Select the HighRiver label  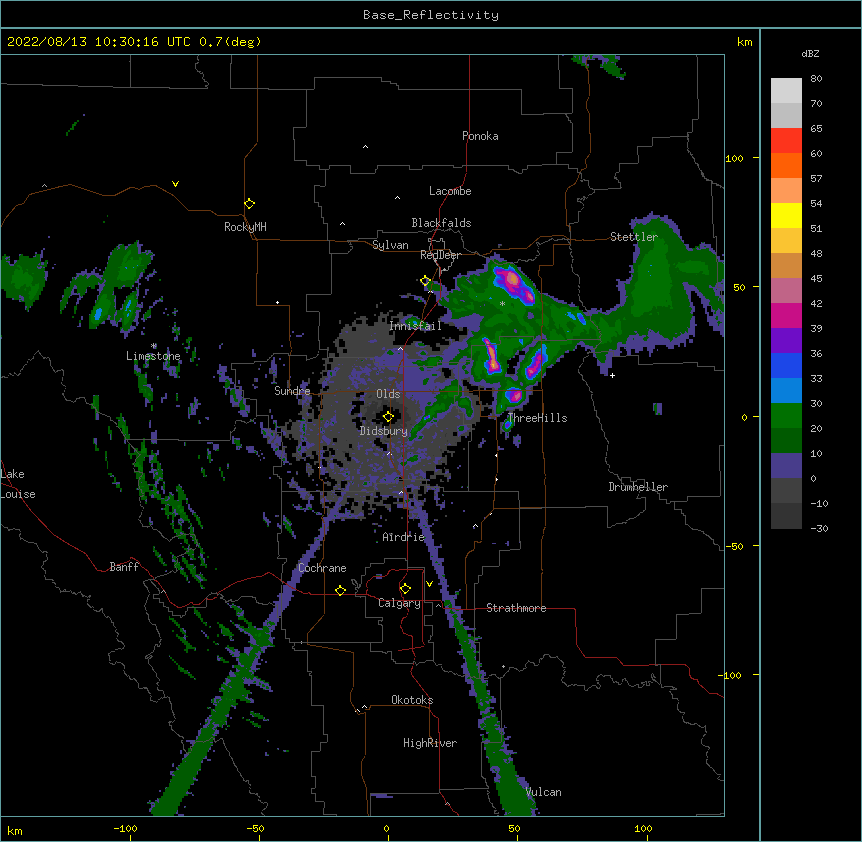click(x=430, y=743)
